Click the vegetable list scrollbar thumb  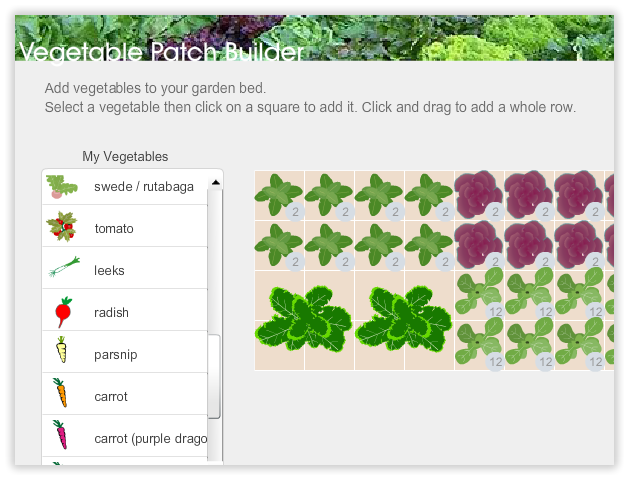214,375
